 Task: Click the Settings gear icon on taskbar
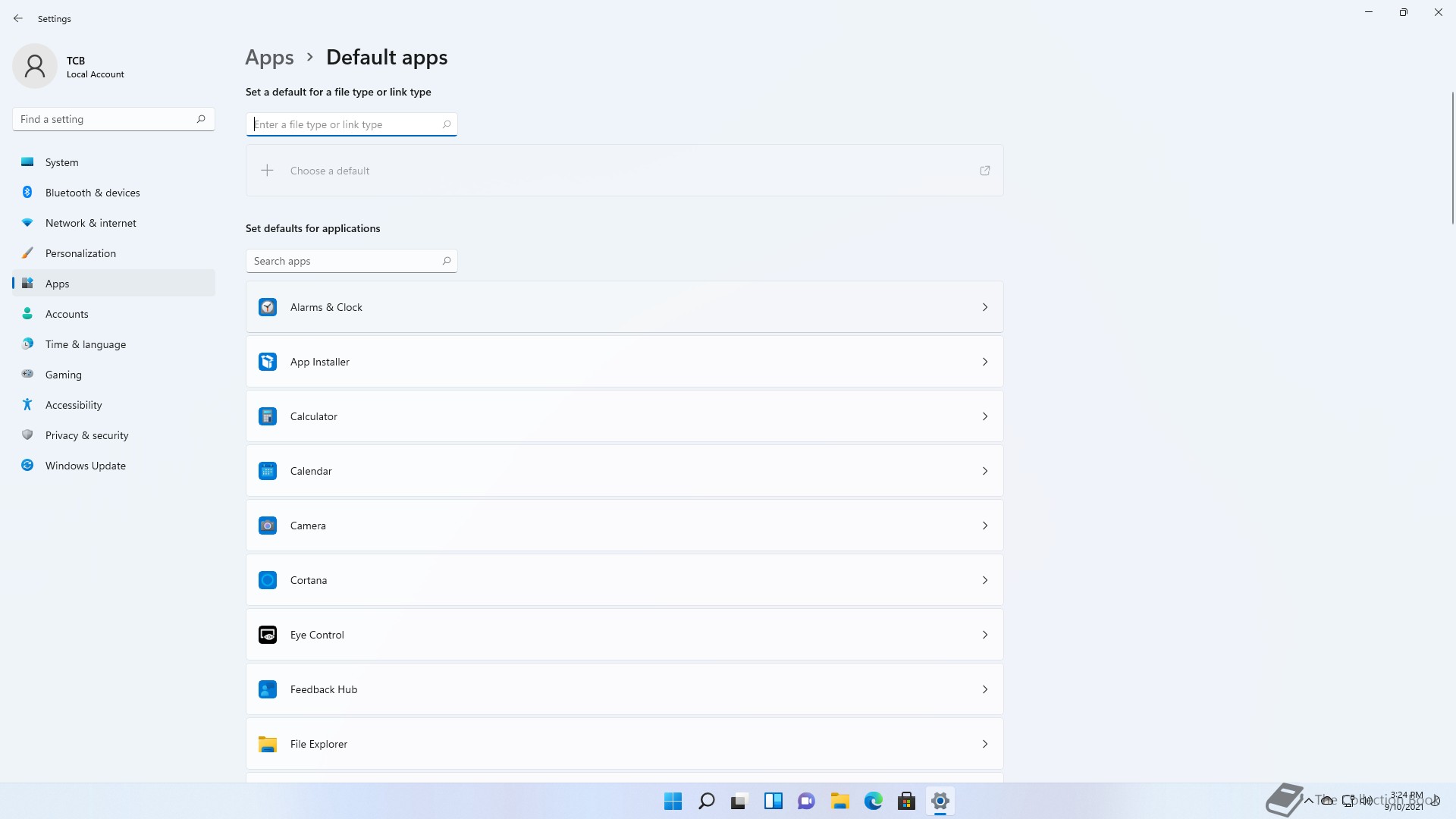(x=940, y=801)
